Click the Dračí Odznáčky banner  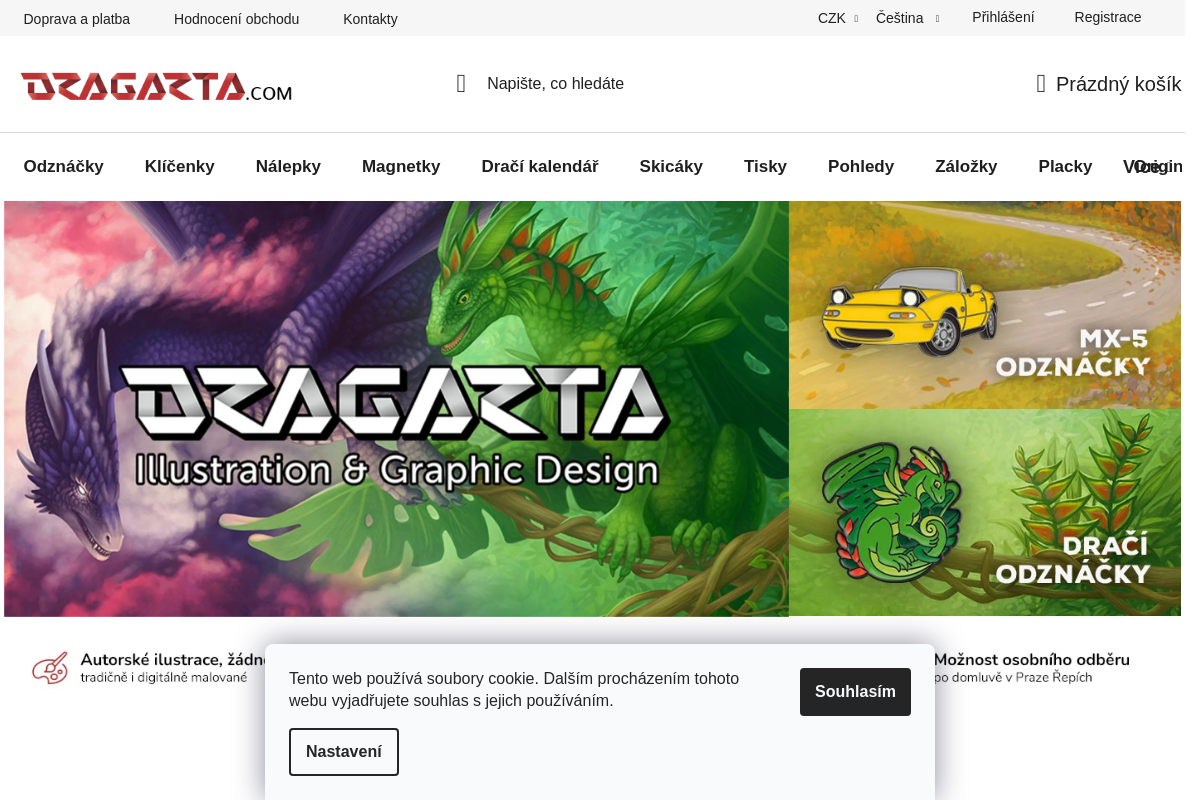[x=985, y=512]
